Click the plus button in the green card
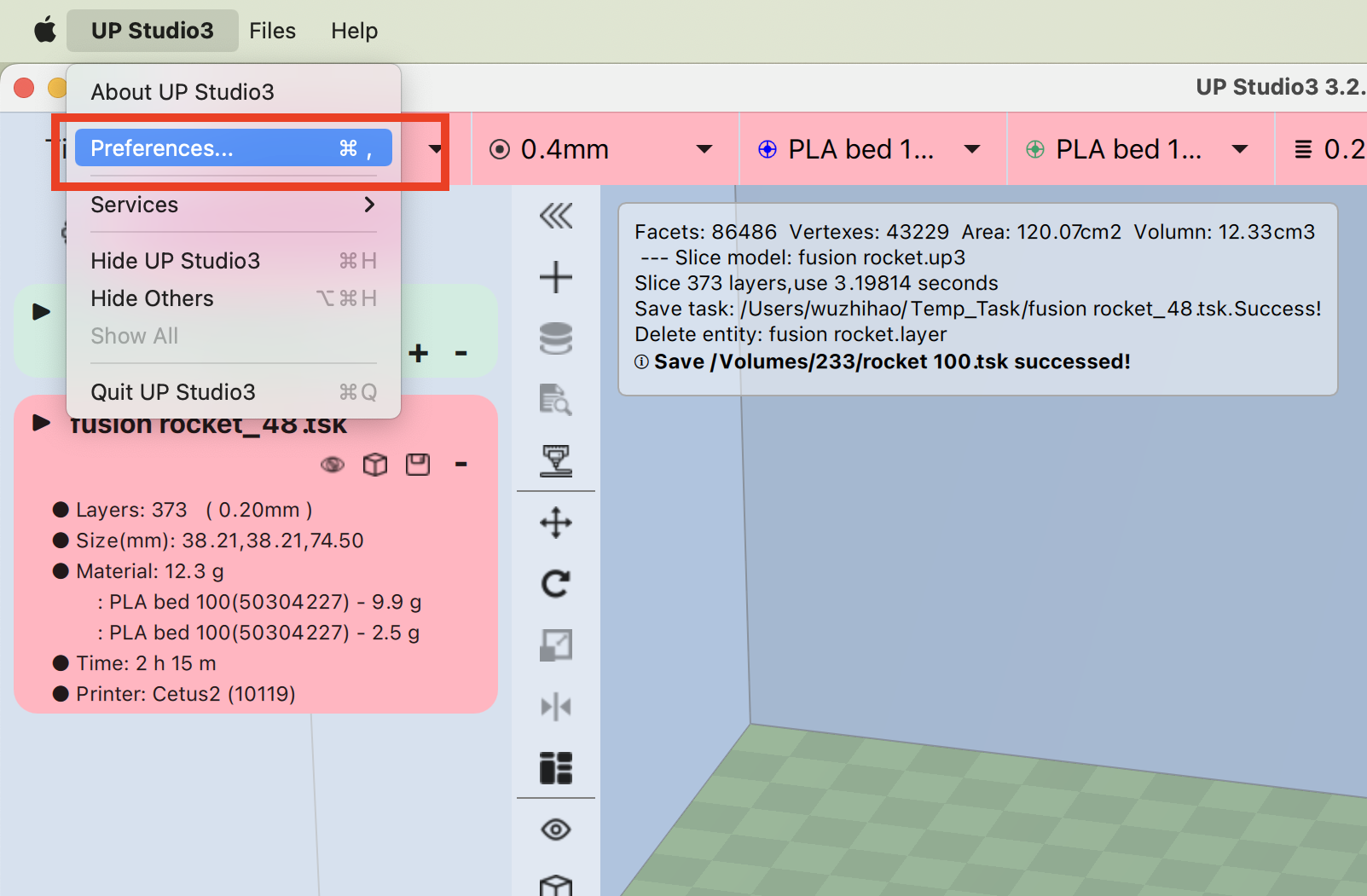 pos(419,353)
